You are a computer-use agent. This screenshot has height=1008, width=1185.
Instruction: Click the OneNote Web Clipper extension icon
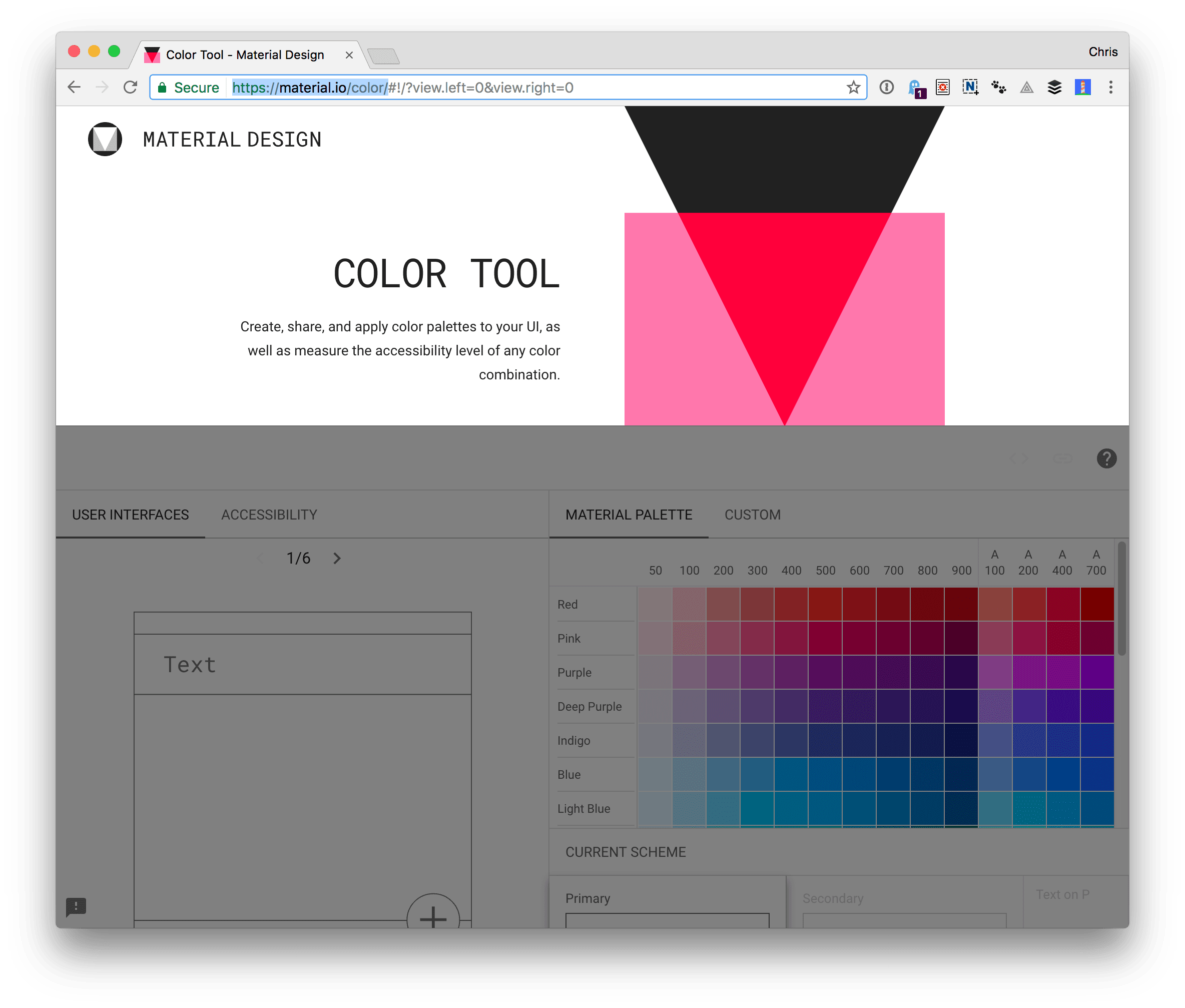pos(970,87)
